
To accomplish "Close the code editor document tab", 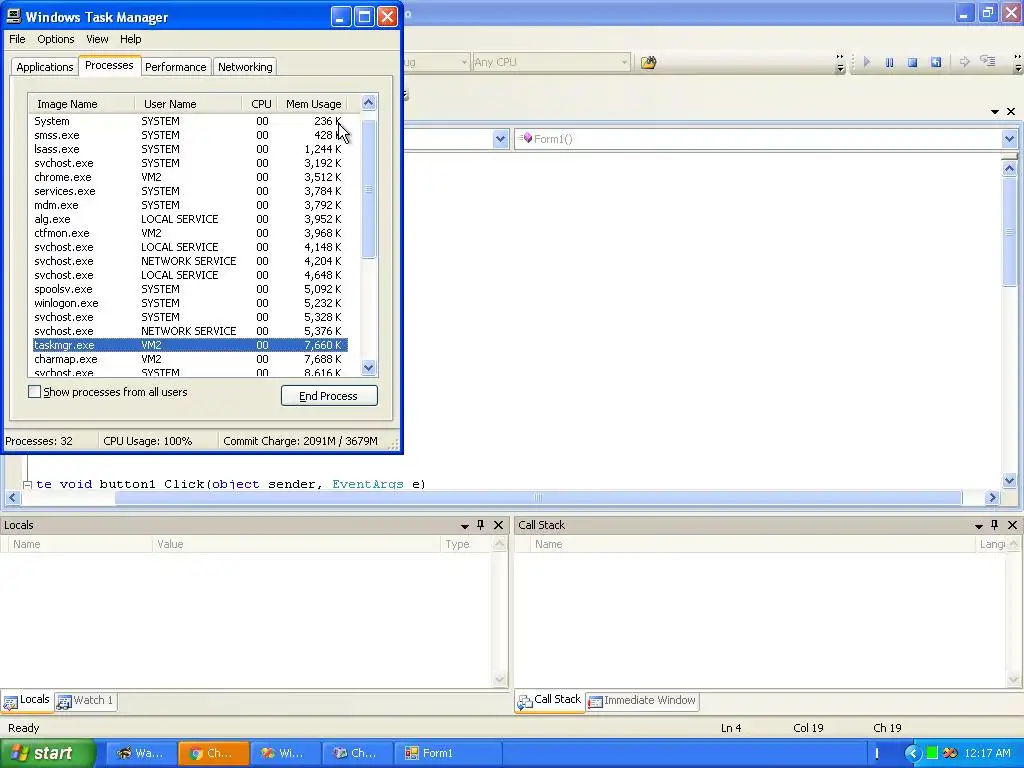I will [1011, 112].
